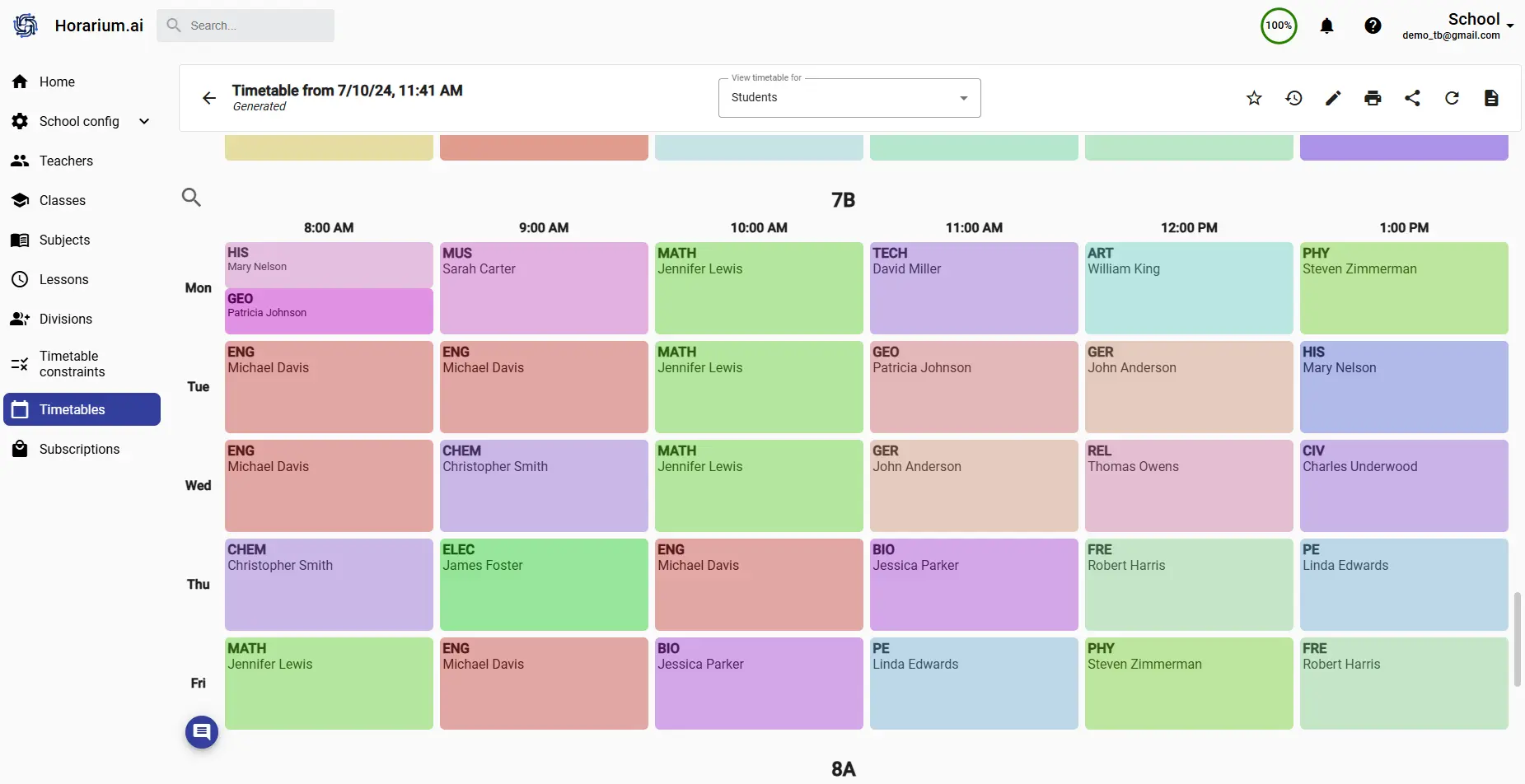Viewport: 1525px width, 784px height.
Task: Open the View timetable for dropdown
Action: [849, 98]
